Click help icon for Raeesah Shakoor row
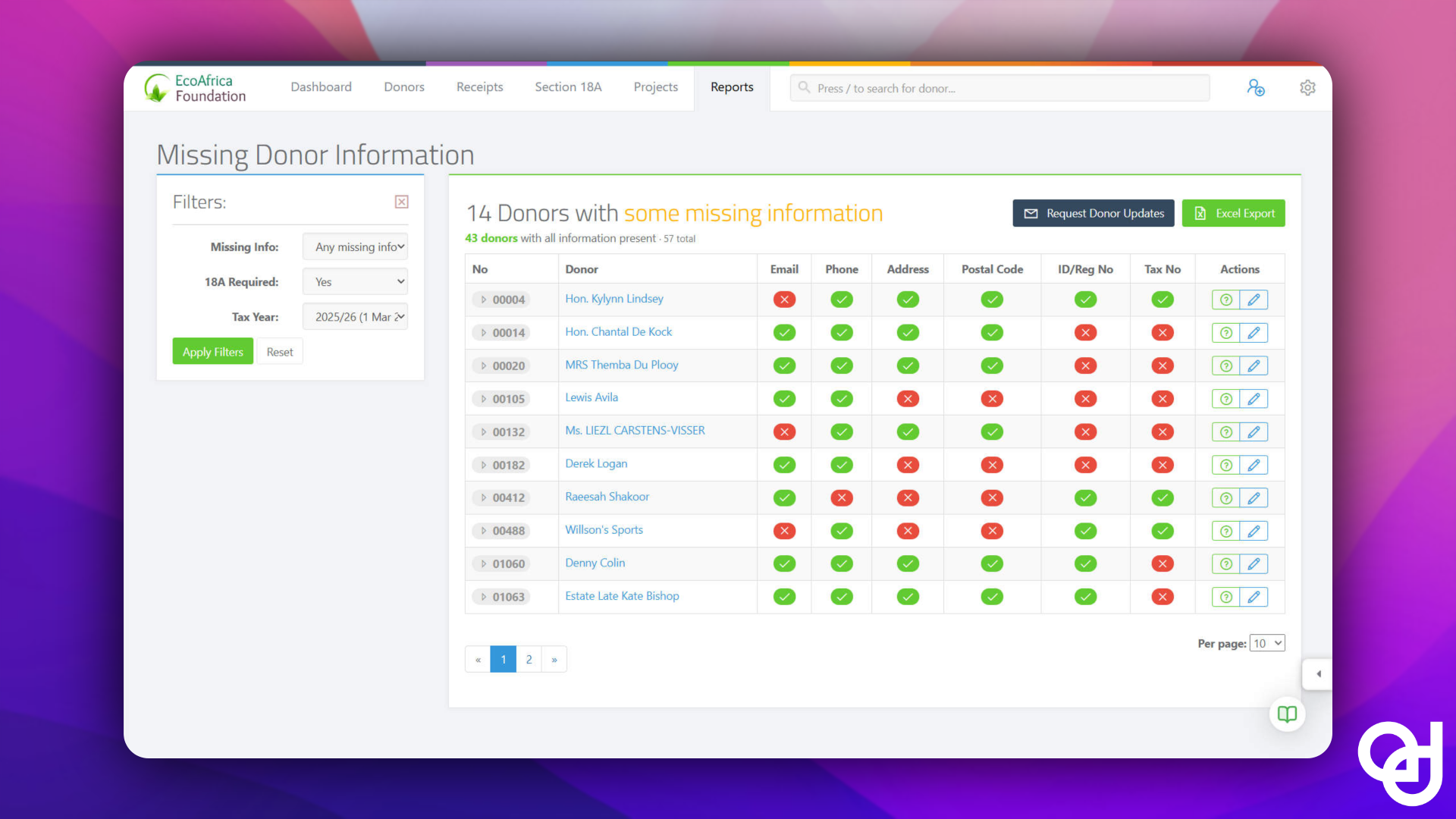This screenshot has width=1456, height=819. coord(1225,498)
